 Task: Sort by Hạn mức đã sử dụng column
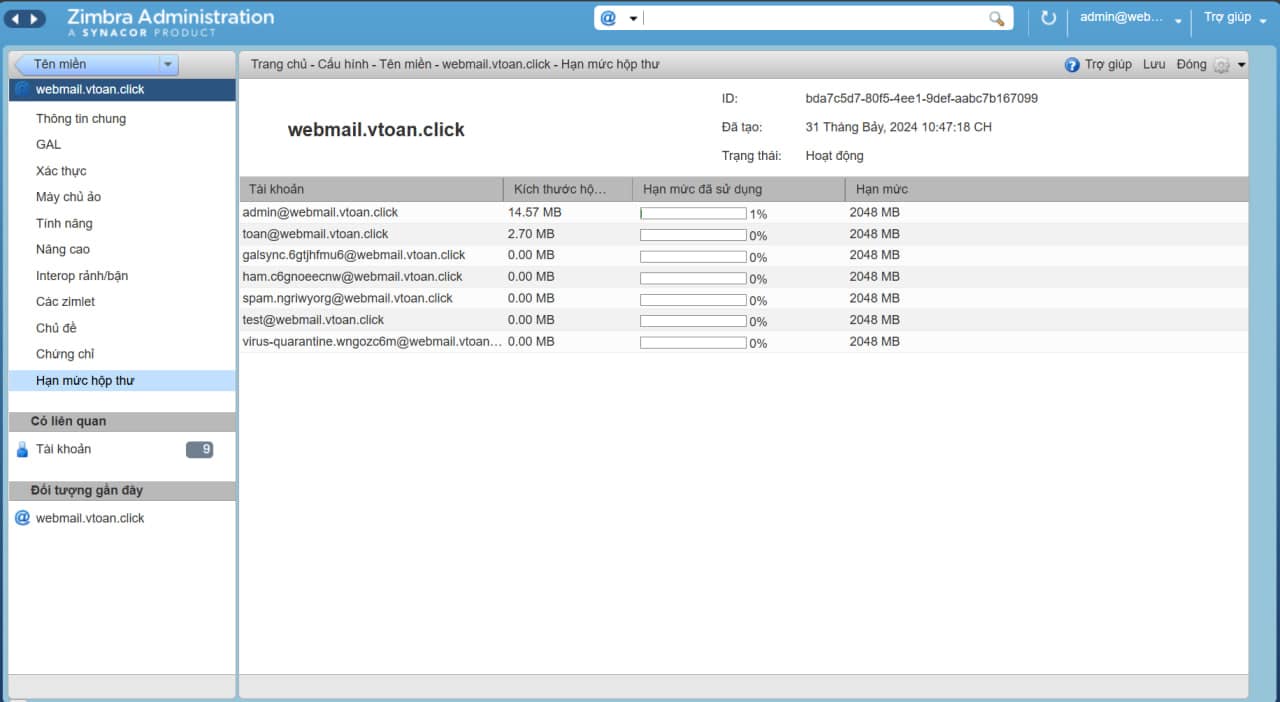tap(739, 189)
